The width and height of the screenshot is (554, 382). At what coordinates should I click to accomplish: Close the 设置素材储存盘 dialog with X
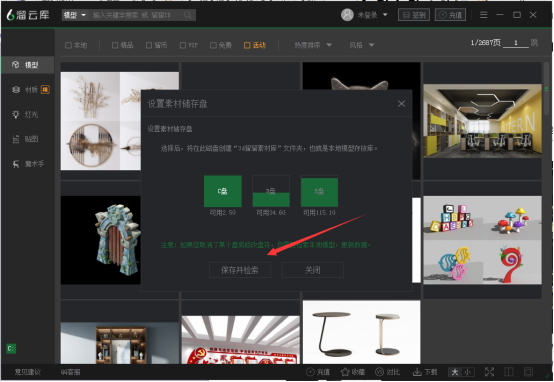401,104
